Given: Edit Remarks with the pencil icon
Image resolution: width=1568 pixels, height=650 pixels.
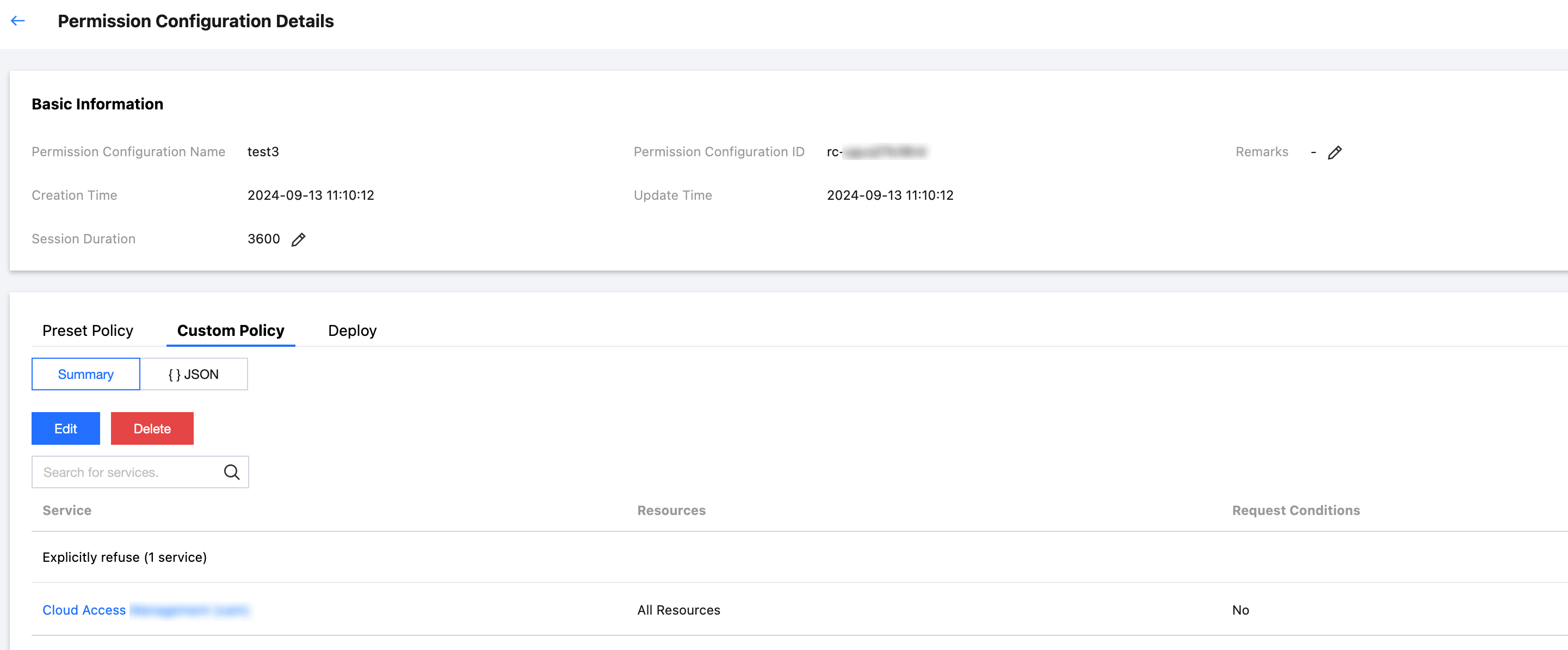Looking at the screenshot, I should [1334, 152].
